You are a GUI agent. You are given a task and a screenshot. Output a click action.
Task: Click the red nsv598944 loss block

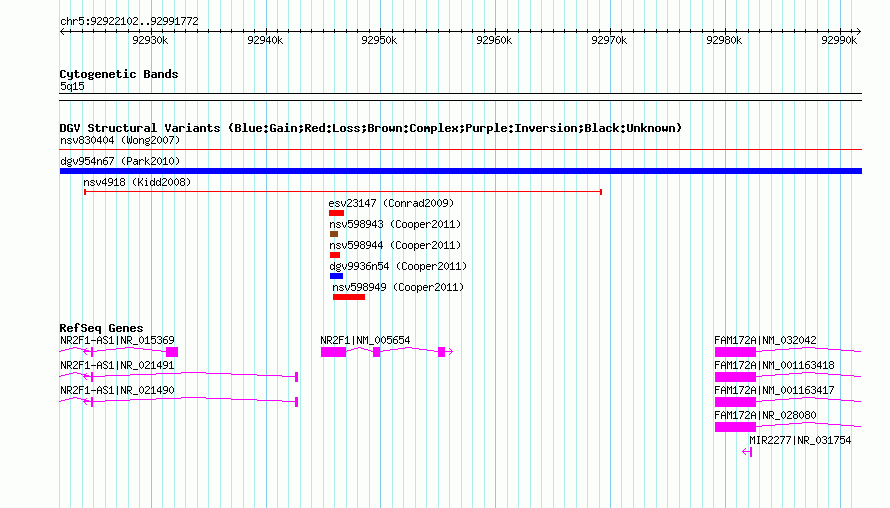tap(335, 255)
